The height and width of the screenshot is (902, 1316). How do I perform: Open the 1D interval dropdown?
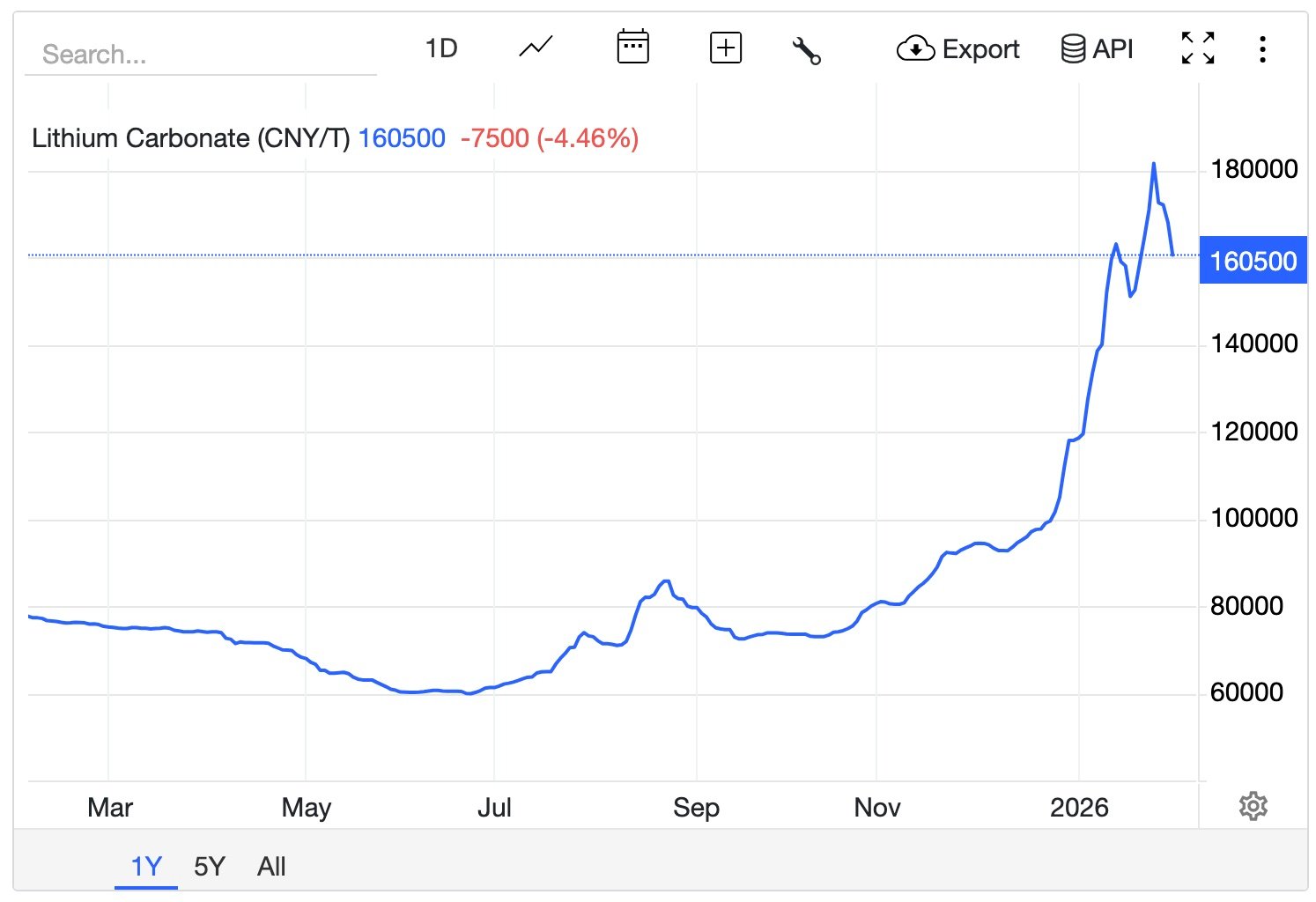[x=441, y=48]
